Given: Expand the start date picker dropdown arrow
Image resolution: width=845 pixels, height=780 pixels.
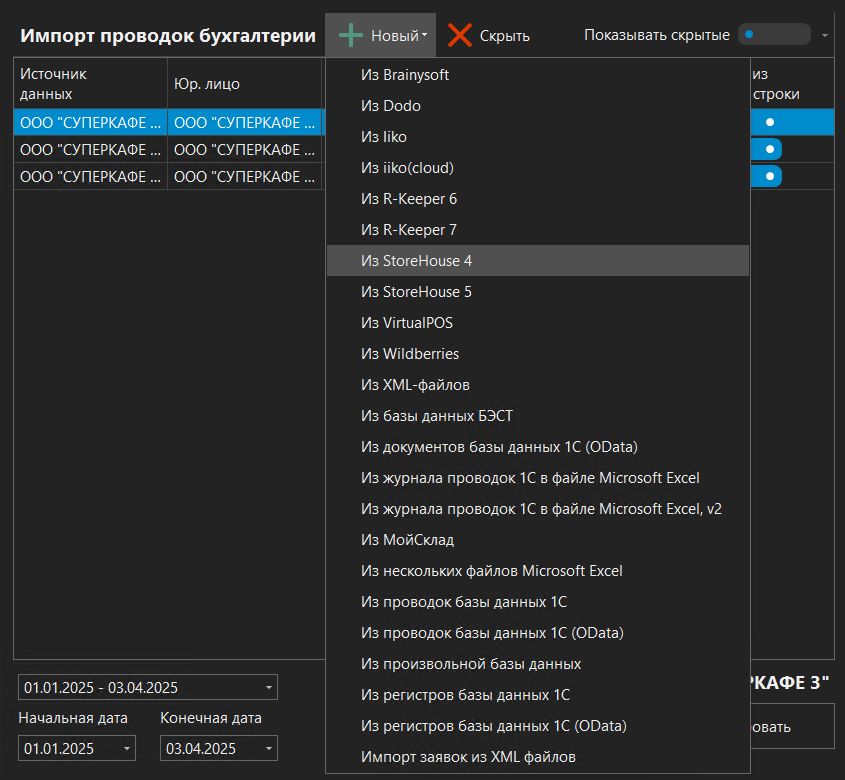Looking at the screenshot, I should (127, 749).
